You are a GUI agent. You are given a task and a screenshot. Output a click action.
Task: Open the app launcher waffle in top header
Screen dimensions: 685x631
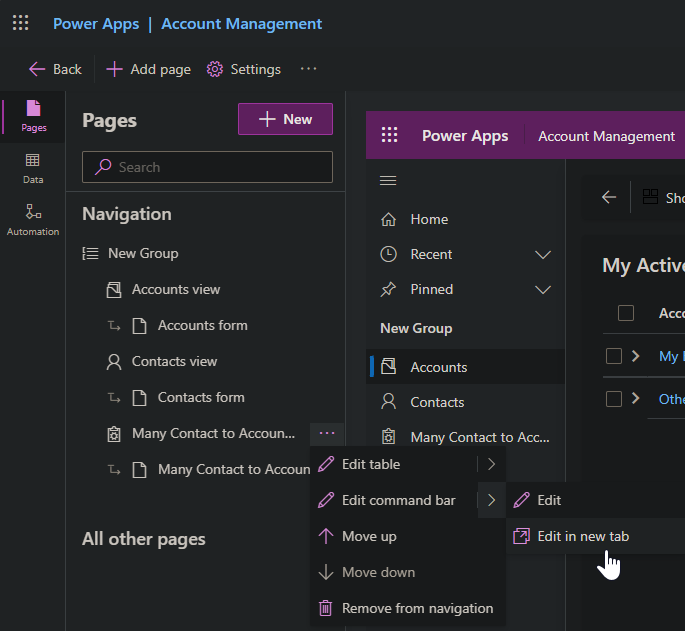21,23
